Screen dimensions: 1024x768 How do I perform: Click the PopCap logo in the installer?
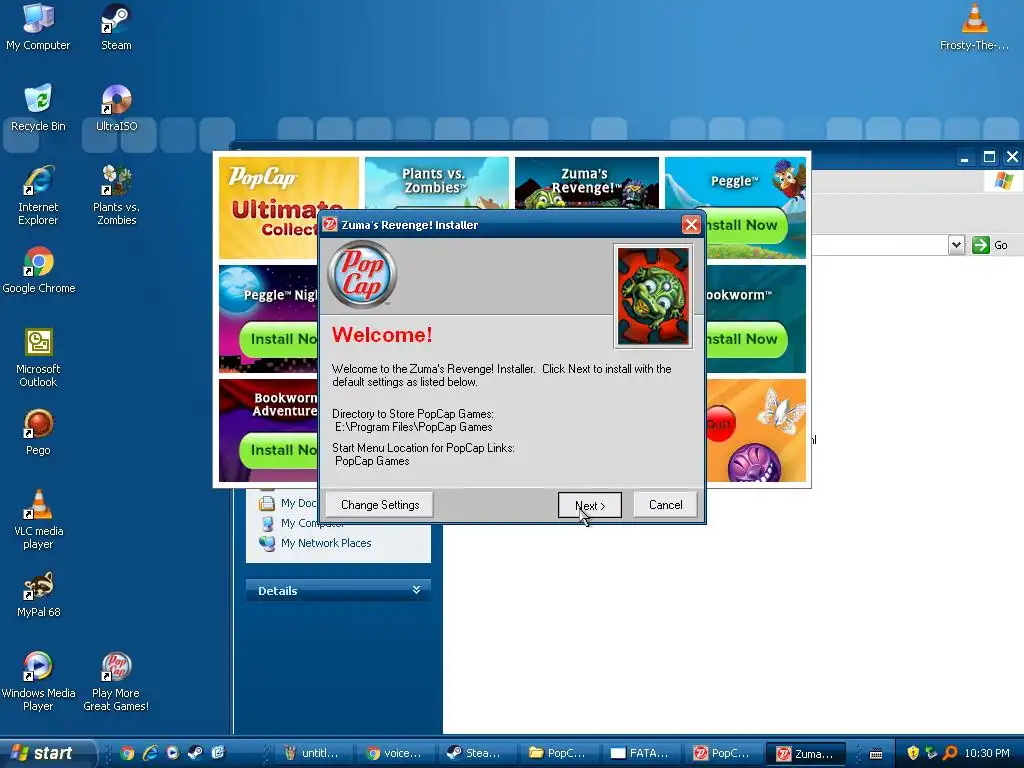click(362, 274)
